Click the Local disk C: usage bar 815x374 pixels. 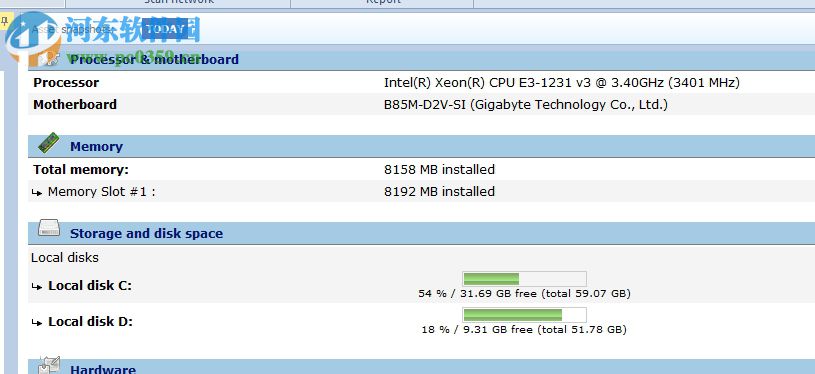[x=524, y=279]
